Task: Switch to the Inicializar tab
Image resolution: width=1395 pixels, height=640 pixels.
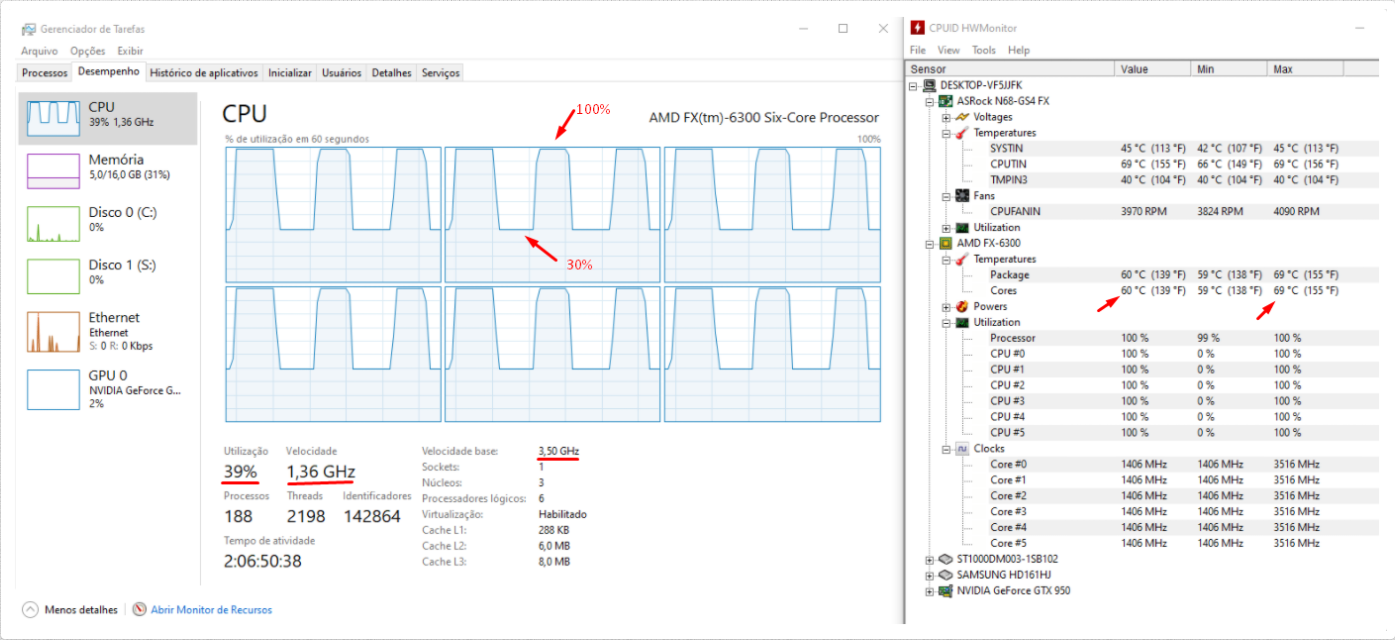Action: click(x=290, y=73)
